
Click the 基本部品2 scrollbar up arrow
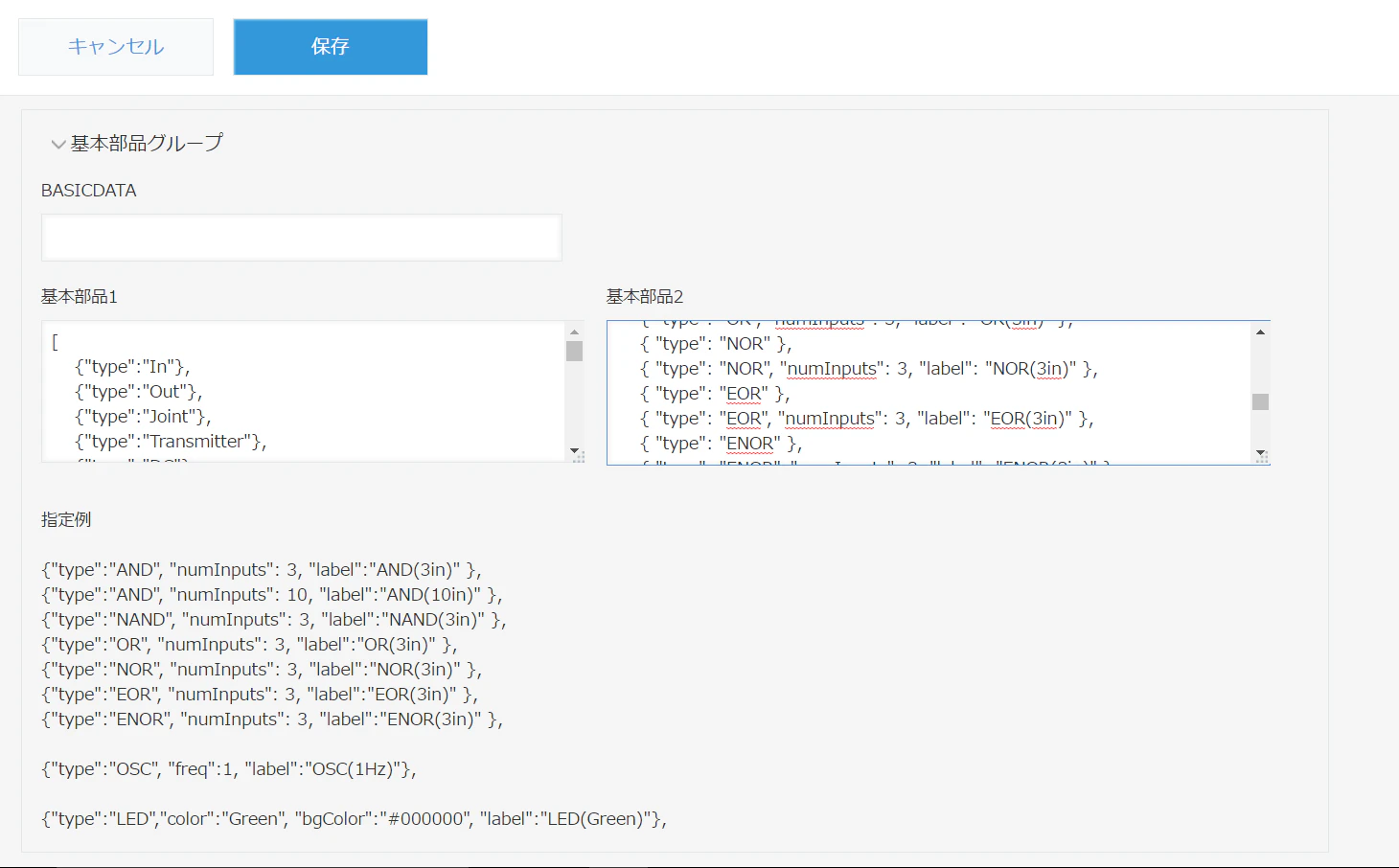pos(1261,331)
